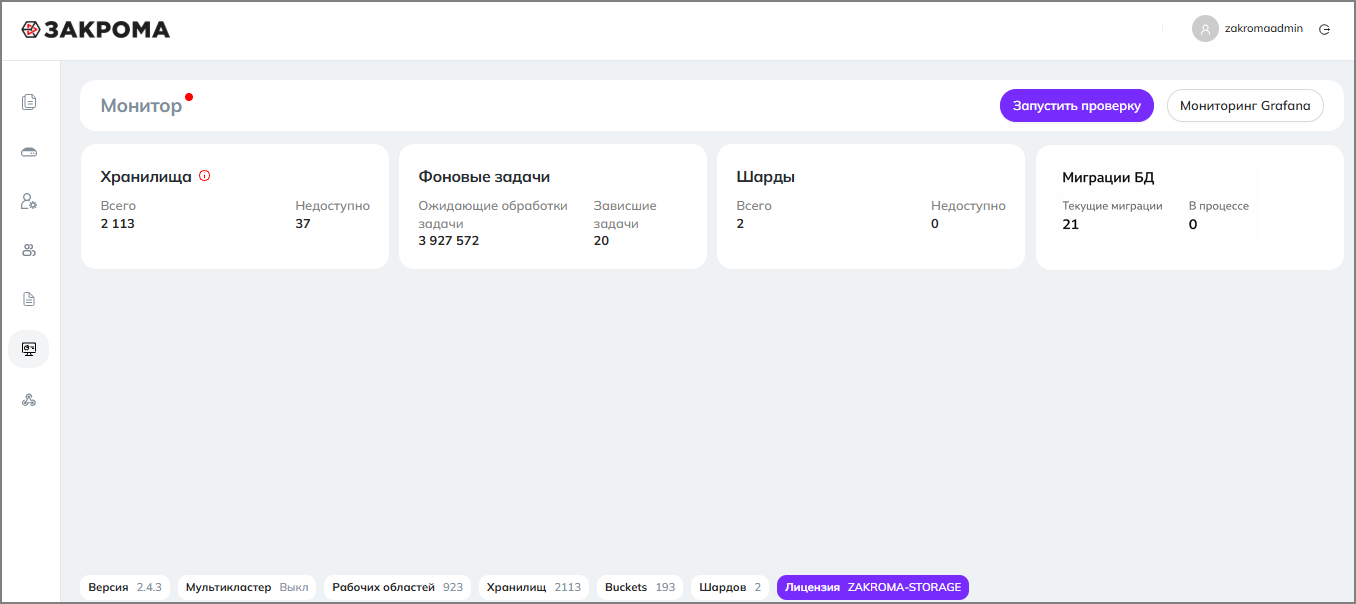Image resolution: width=1356 pixels, height=604 pixels.
Task: Open the documents icon in sidebar
Action: (x=29, y=102)
